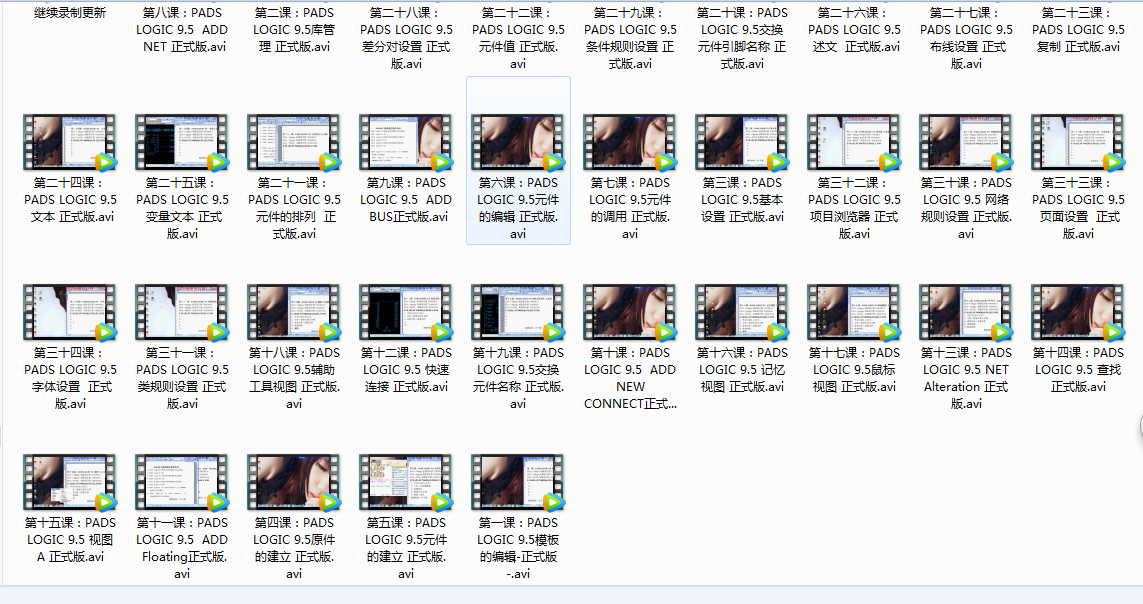Select the 第十九课 交换元件名称 video thumbnail
This screenshot has width=1143, height=604.
pyautogui.click(x=518, y=313)
